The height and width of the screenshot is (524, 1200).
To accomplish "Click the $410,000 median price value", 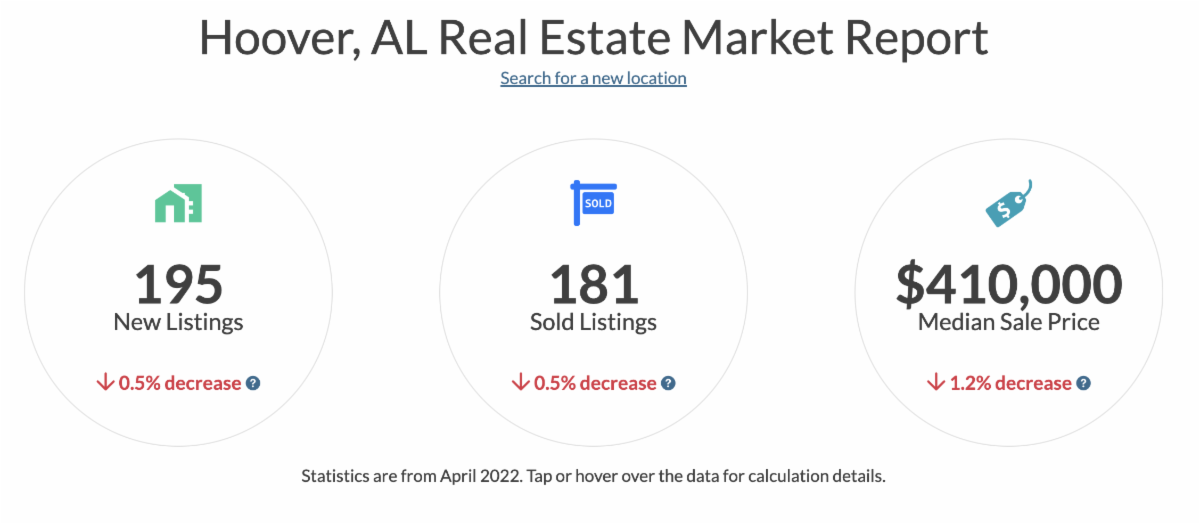I will [1008, 284].
